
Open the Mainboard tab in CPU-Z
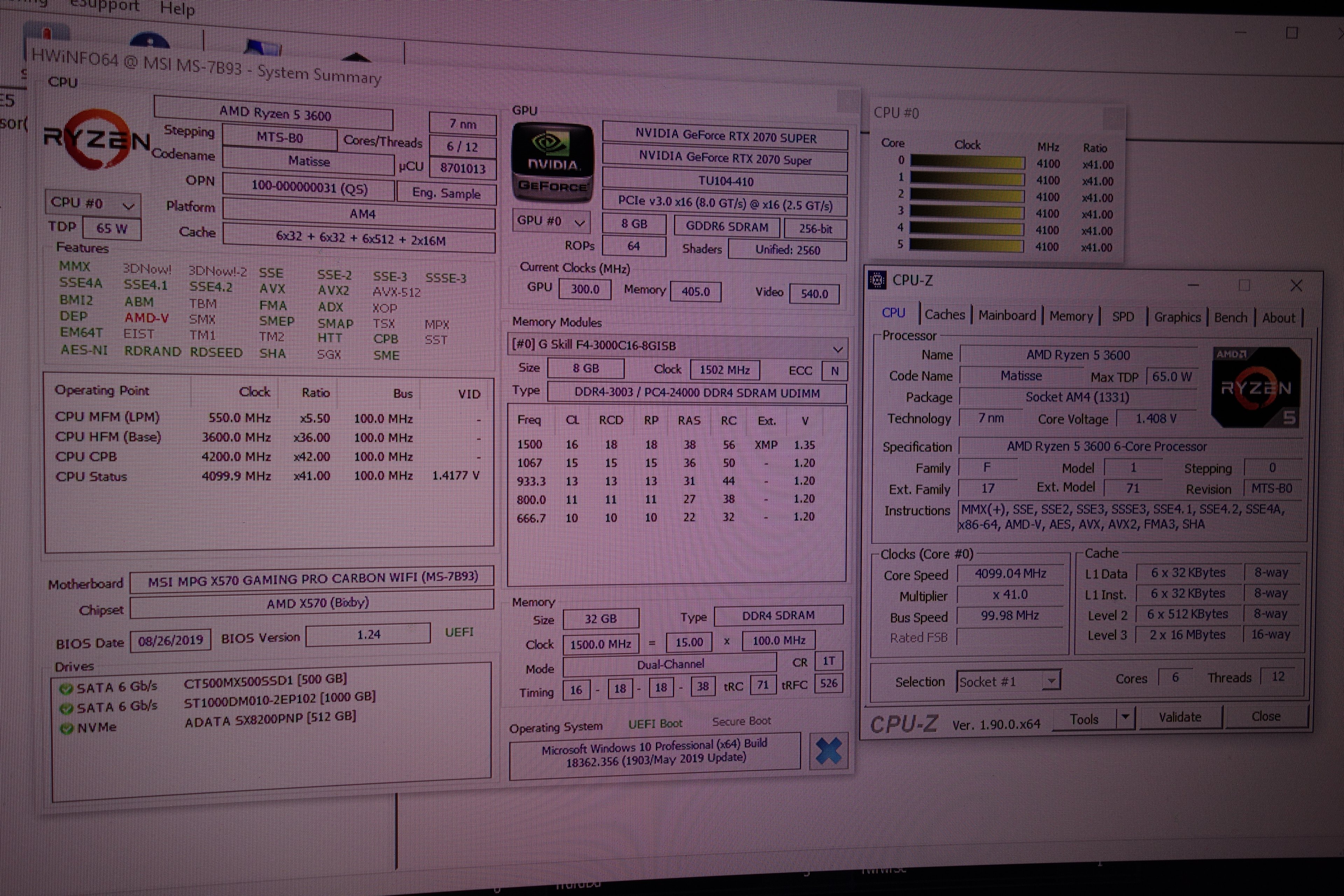pyautogui.click(x=1007, y=315)
